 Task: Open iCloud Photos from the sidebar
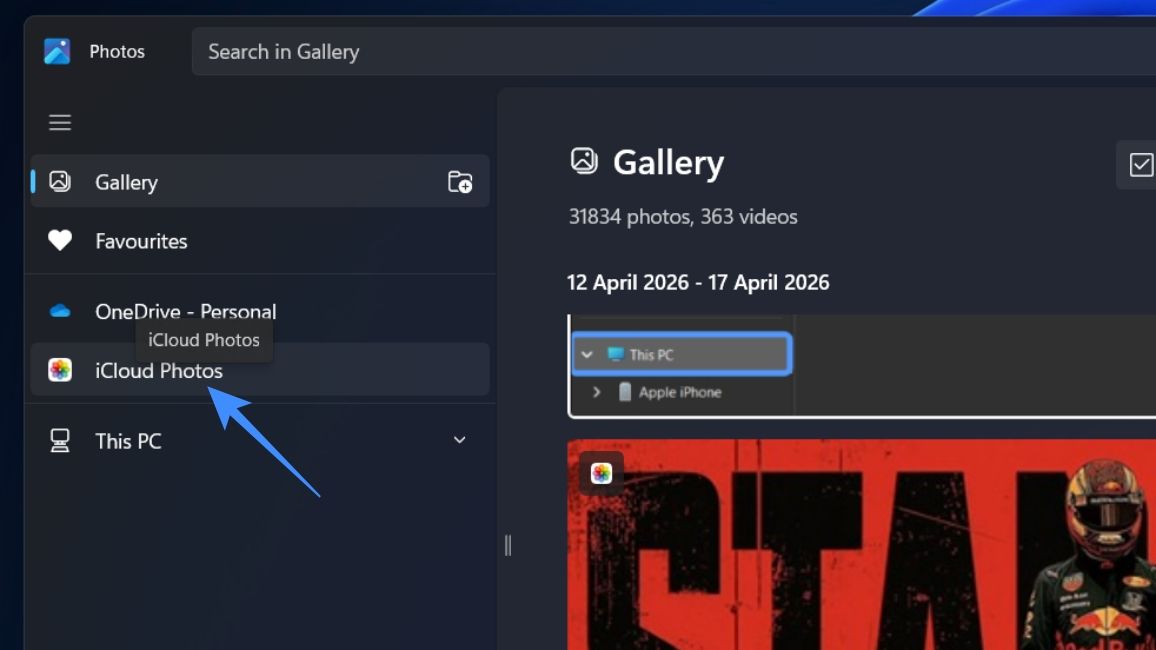pos(158,370)
